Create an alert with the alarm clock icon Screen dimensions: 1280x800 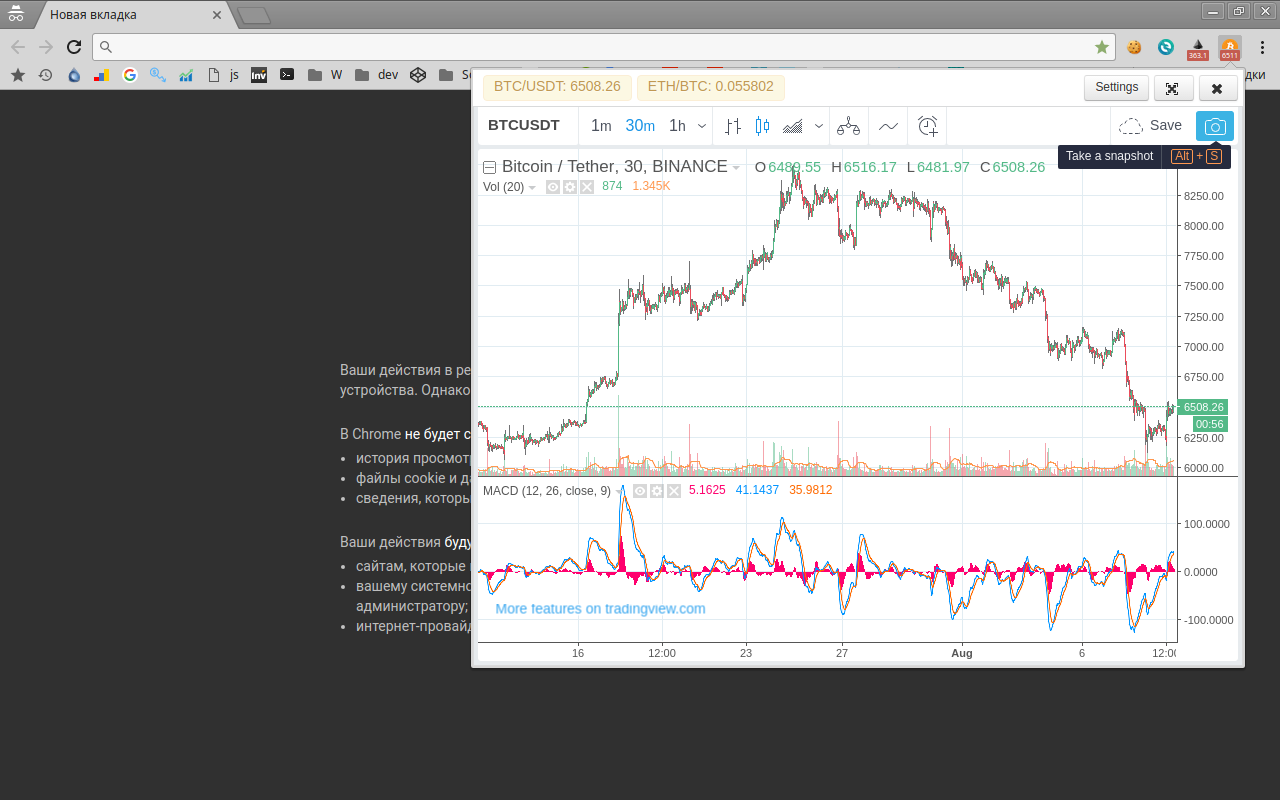coord(928,126)
